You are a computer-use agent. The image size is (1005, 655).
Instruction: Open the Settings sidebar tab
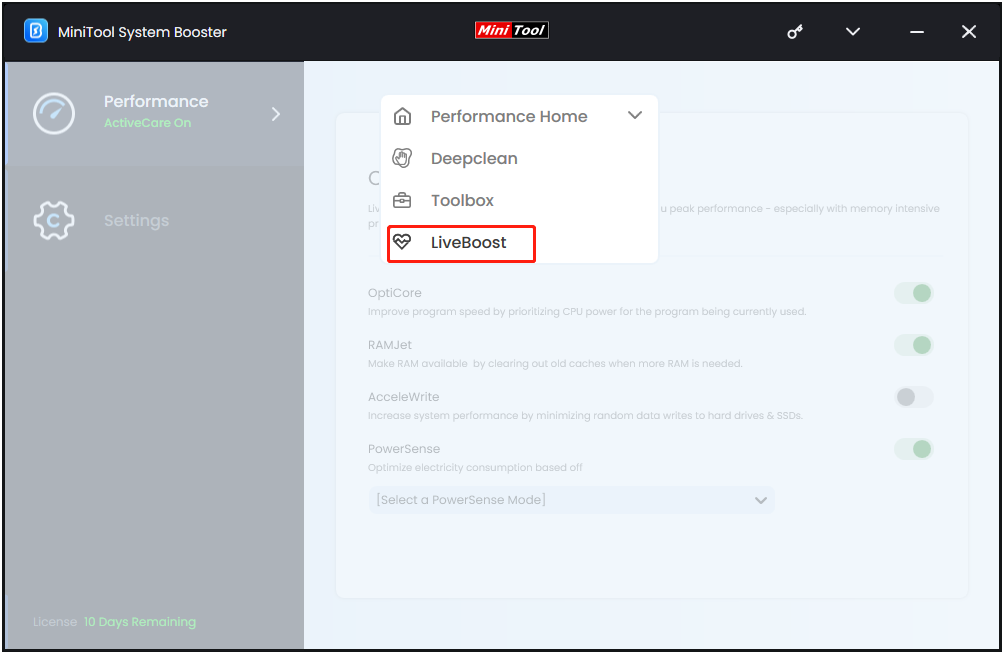154,220
